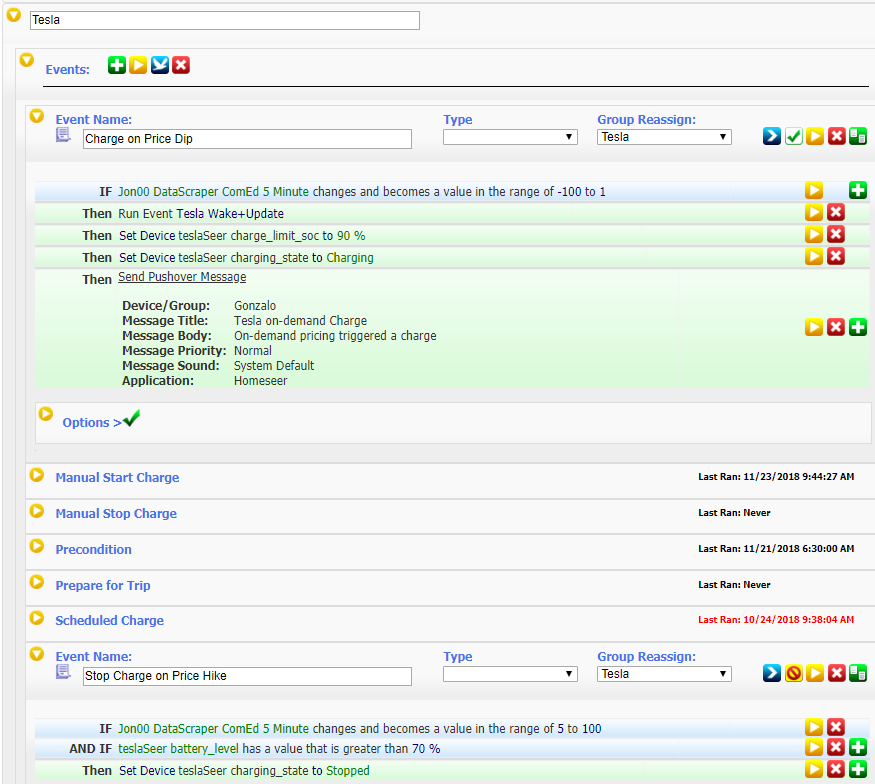Click the blue down-arrow icon beside Events
Screen dimensions: 875x784
tap(159, 65)
